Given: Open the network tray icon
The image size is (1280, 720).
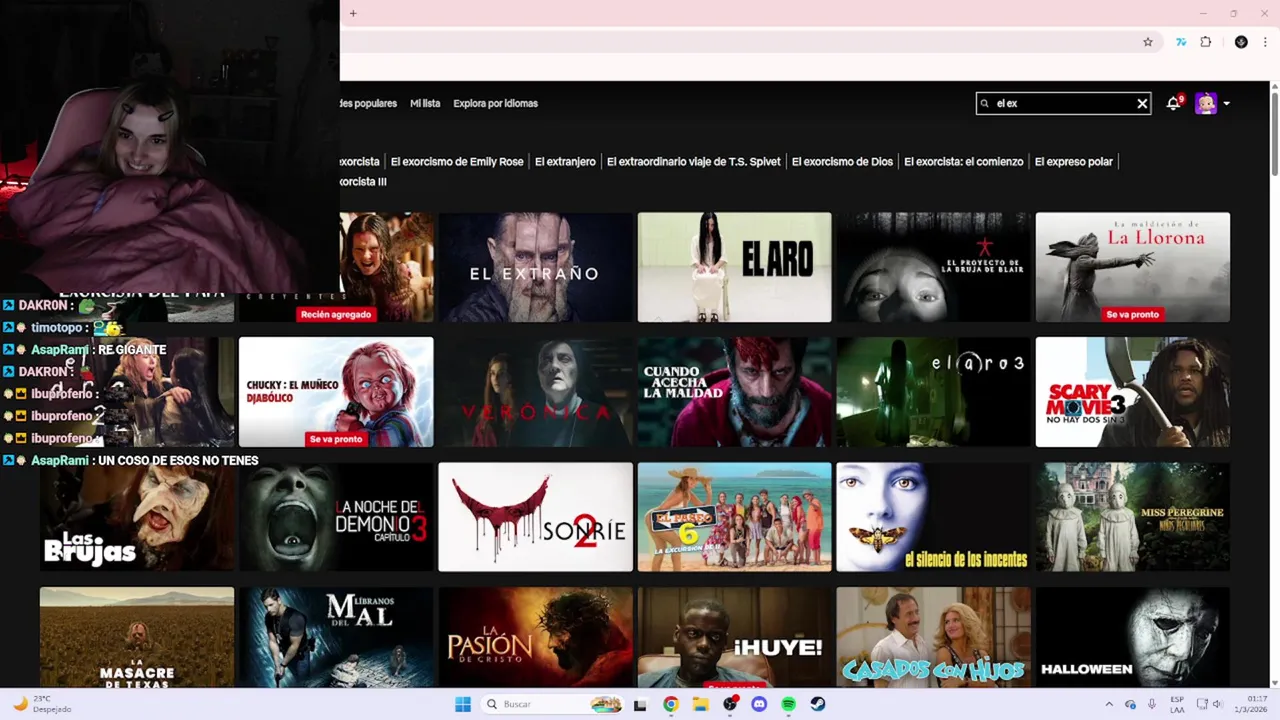Looking at the screenshot, I should [x=1202, y=704].
